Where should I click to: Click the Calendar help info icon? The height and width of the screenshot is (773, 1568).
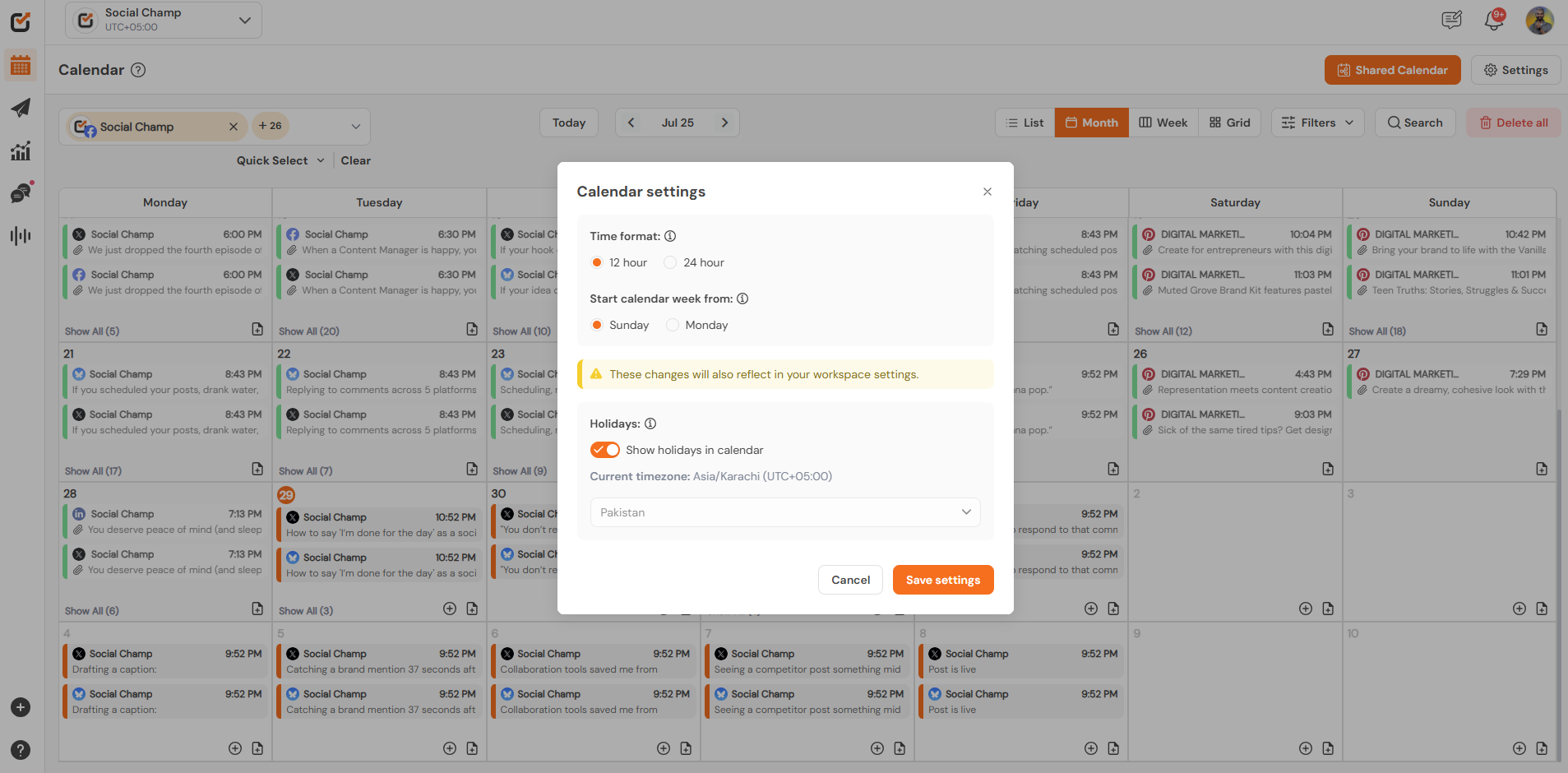[x=139, y=70]
